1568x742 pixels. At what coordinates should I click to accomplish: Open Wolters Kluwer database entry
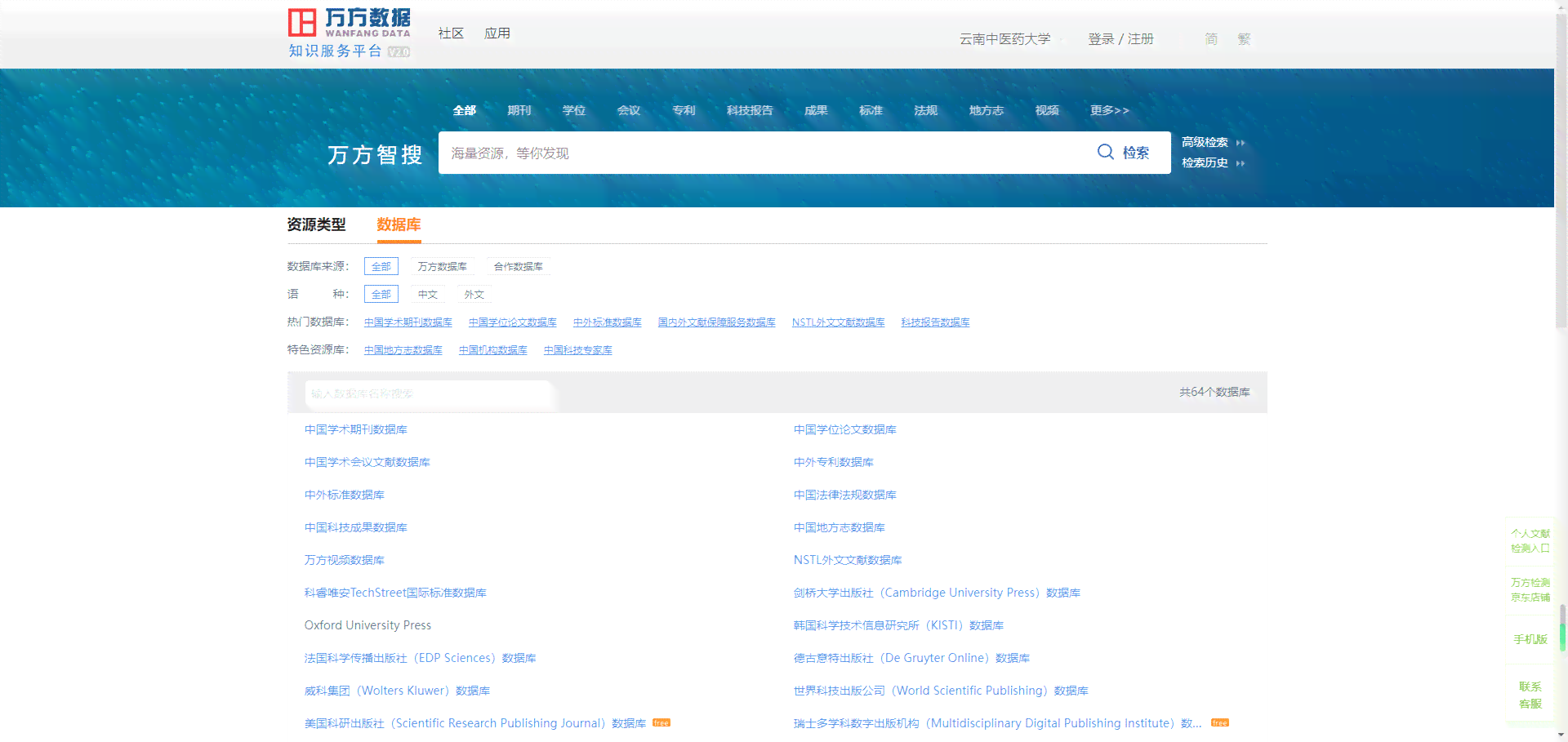(397, 691)
